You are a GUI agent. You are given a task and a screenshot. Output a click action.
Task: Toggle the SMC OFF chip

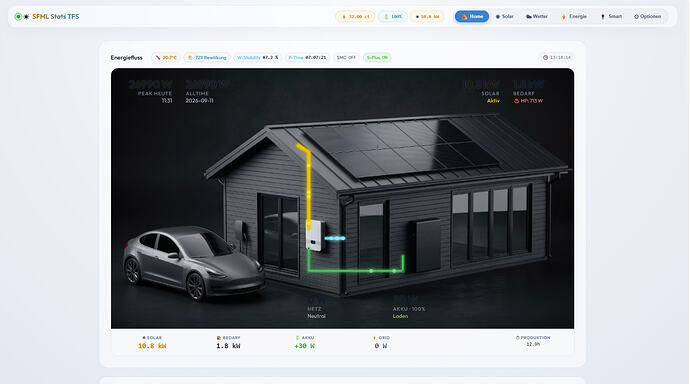click(x=346, y=58)
